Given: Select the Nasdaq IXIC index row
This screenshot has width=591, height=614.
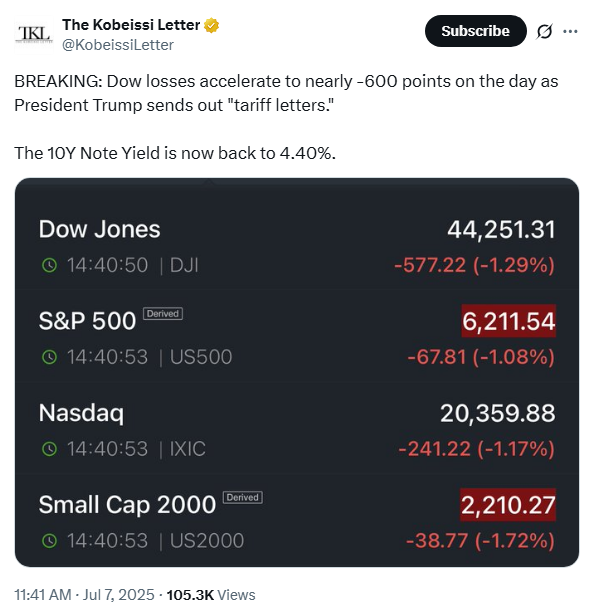Looking at the screenshot, I should click(x=297, y=430).
